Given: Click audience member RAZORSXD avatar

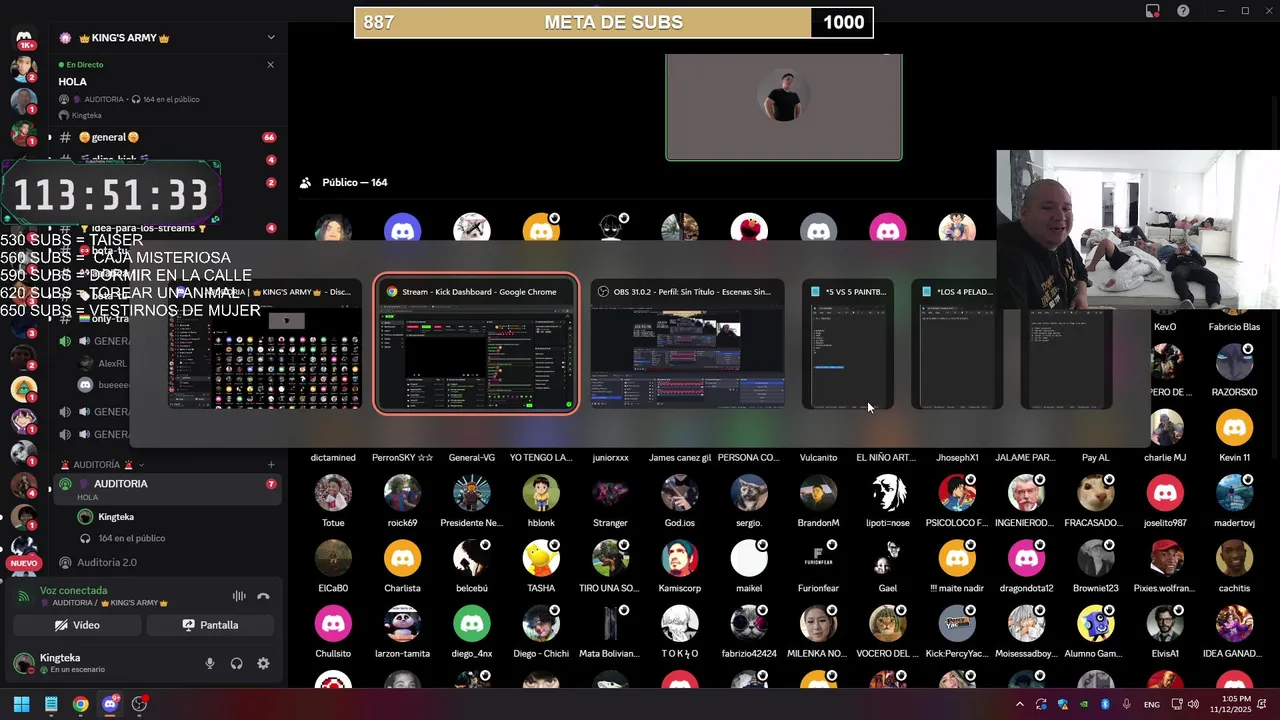Looking at the screenshot, I should [1234, 362].
